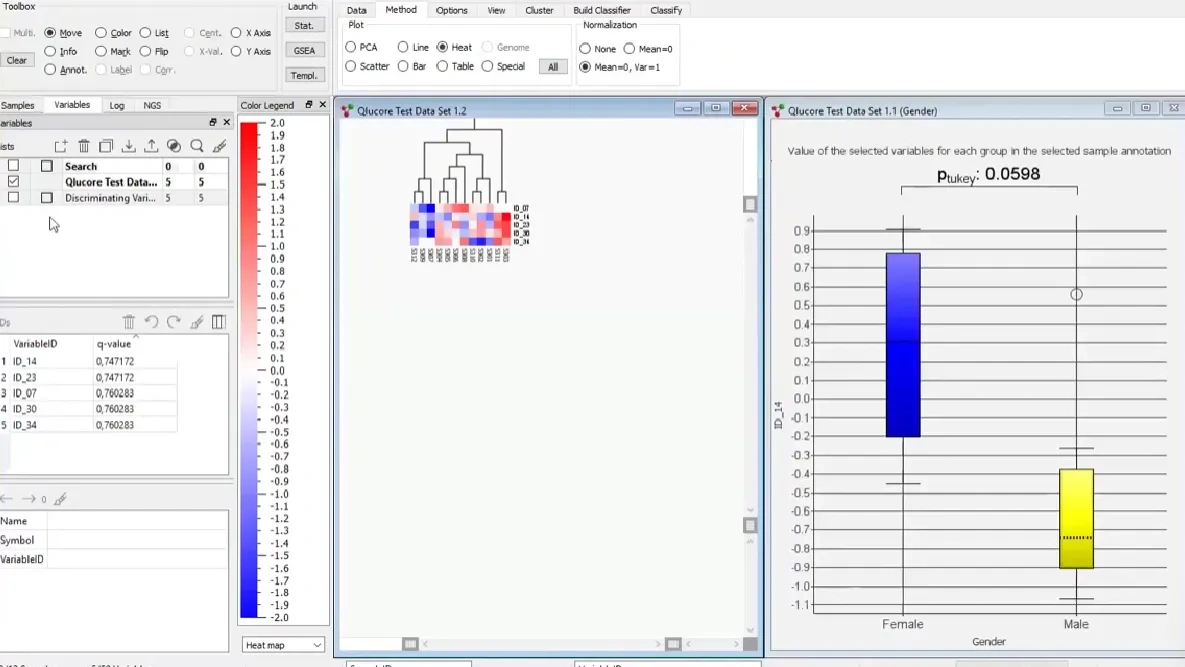This screenshot has height=667, width=1185.
Task: Create a new variable list
Action: tap(60, 146)
